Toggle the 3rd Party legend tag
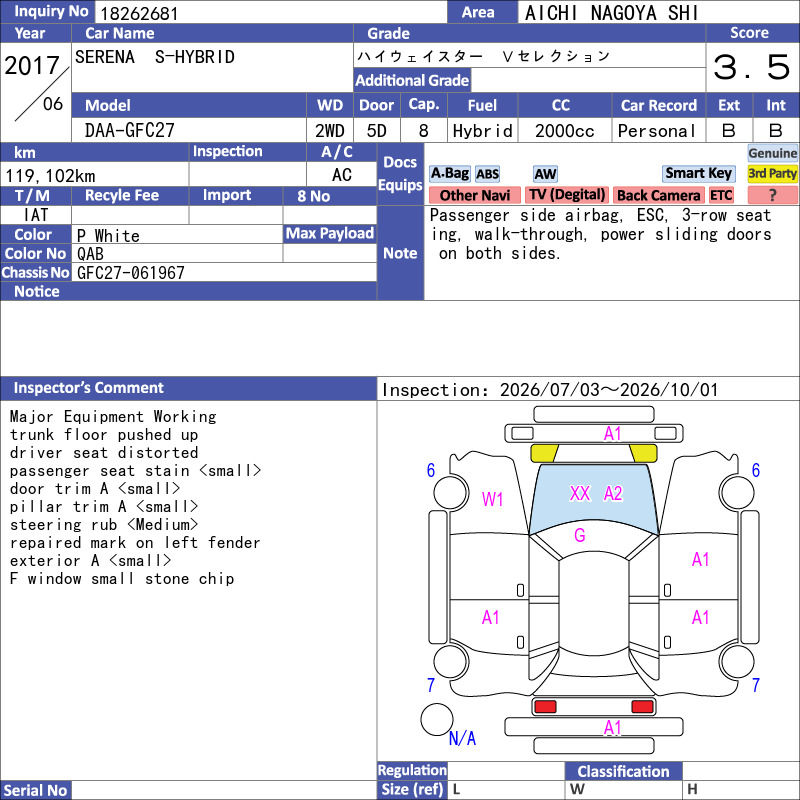This screenshot has width=800, height=800. click(772, 173)
